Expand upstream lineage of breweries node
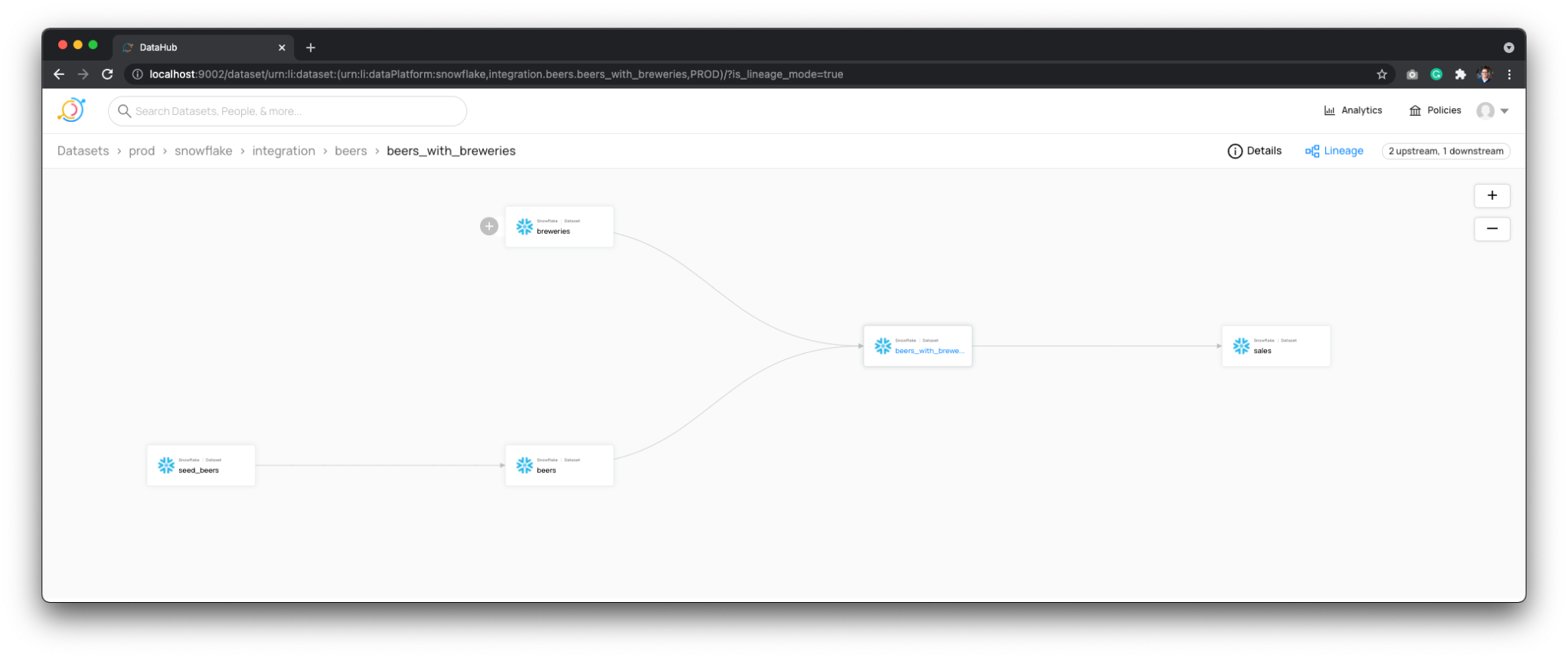Image resolution: width=1568 pixels, height=658 pixels. (489, 226)
